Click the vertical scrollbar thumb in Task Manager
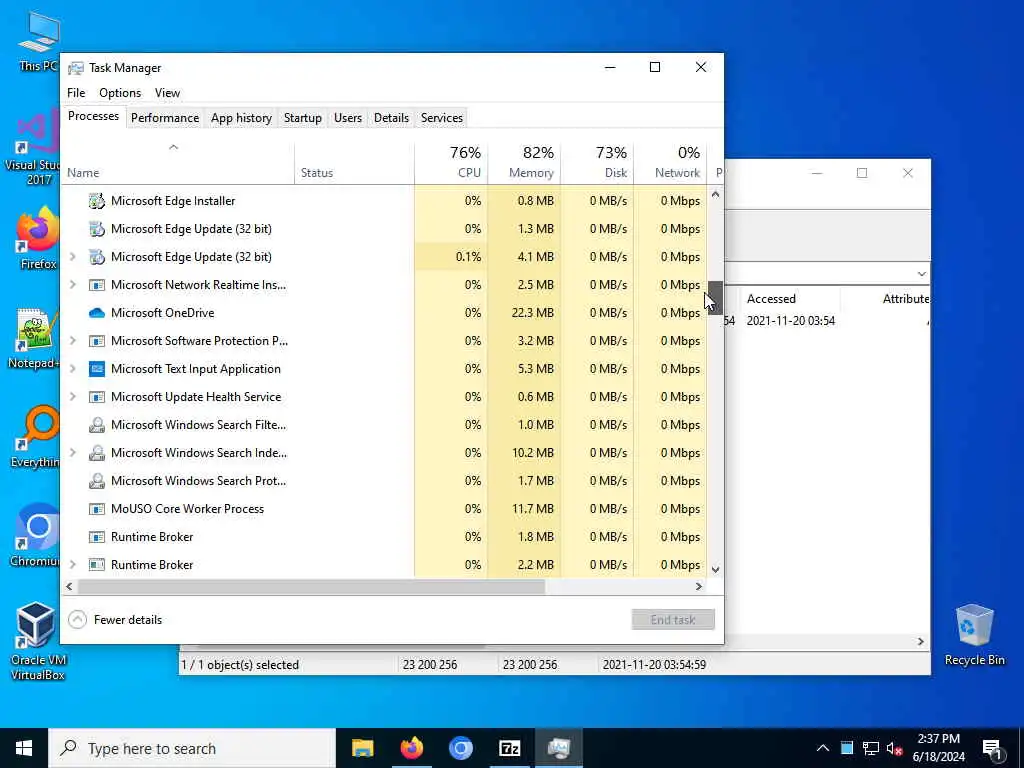1024x768 pixels. 716,298
